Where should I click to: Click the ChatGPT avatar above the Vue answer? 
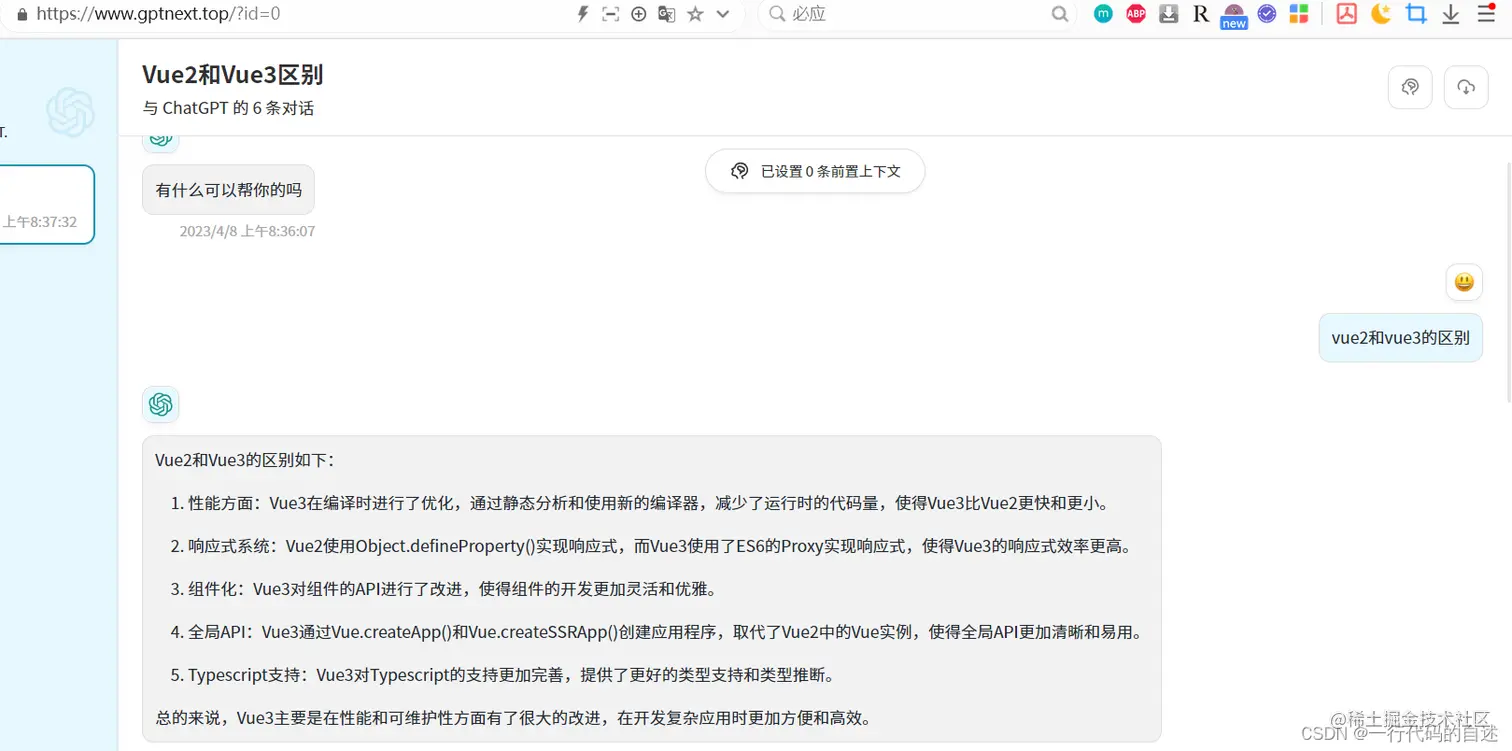(x=161, y=404)
